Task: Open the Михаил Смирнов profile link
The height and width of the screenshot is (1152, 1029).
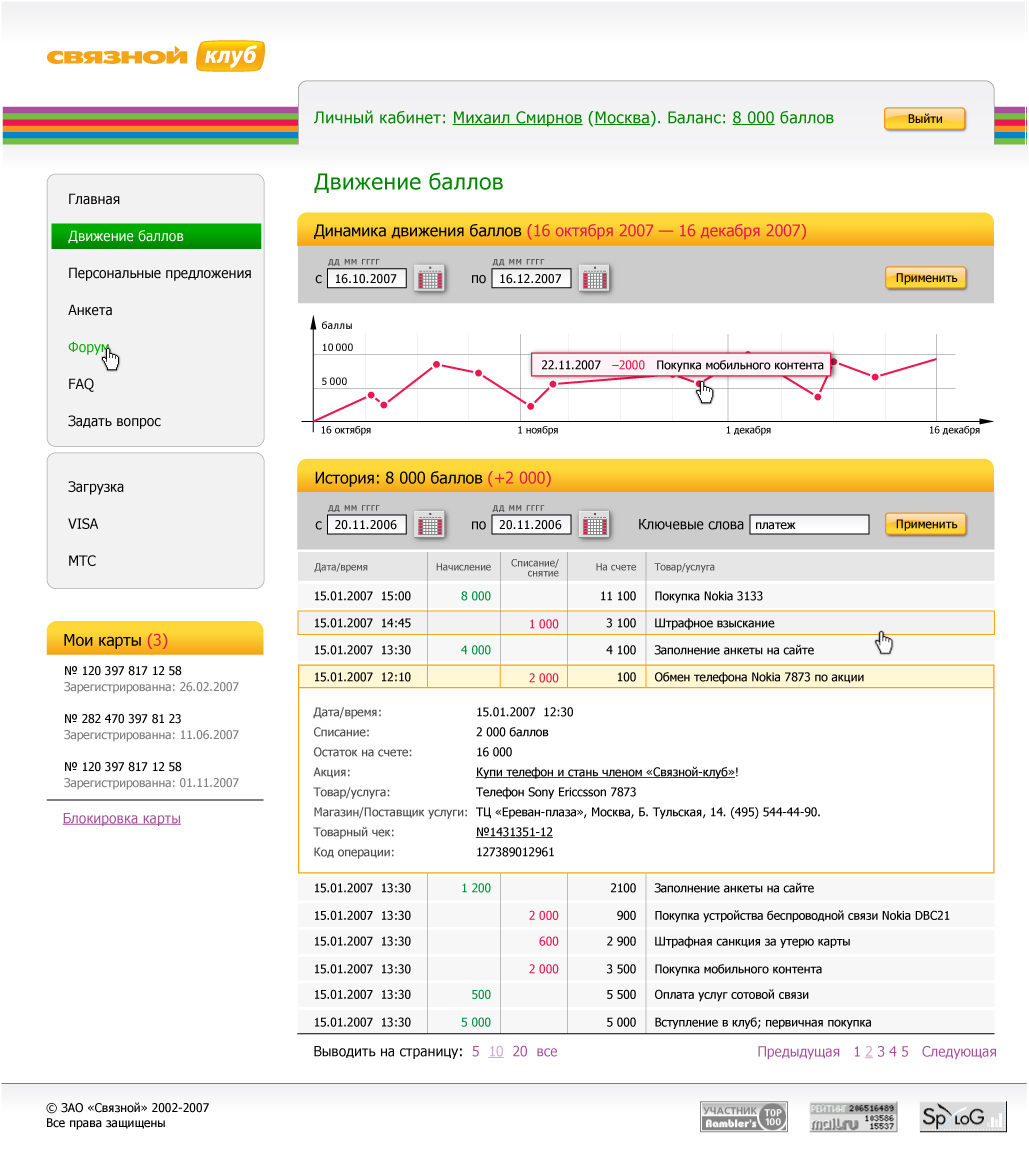Action: coord(517,118)
